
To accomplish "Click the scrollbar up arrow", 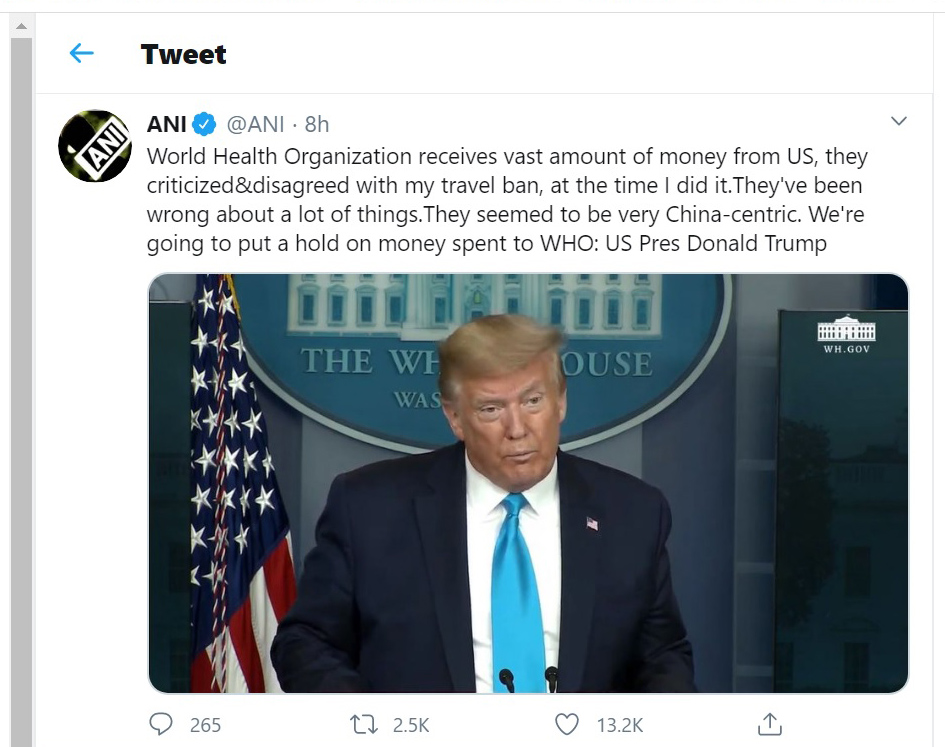I will [x=21, y=26].
